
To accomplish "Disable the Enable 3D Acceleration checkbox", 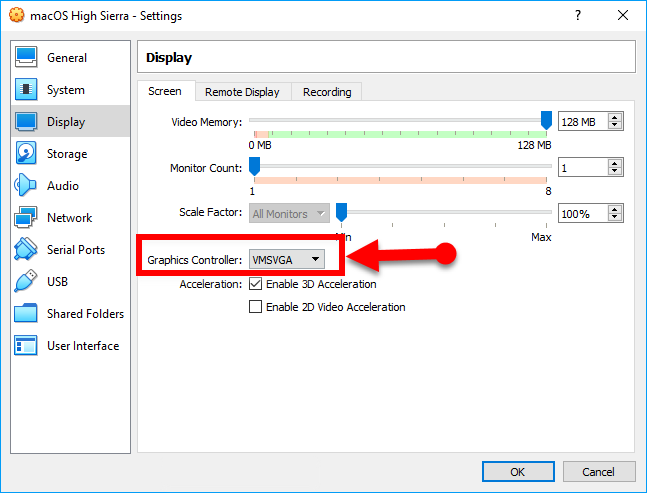I will point(255,284).
